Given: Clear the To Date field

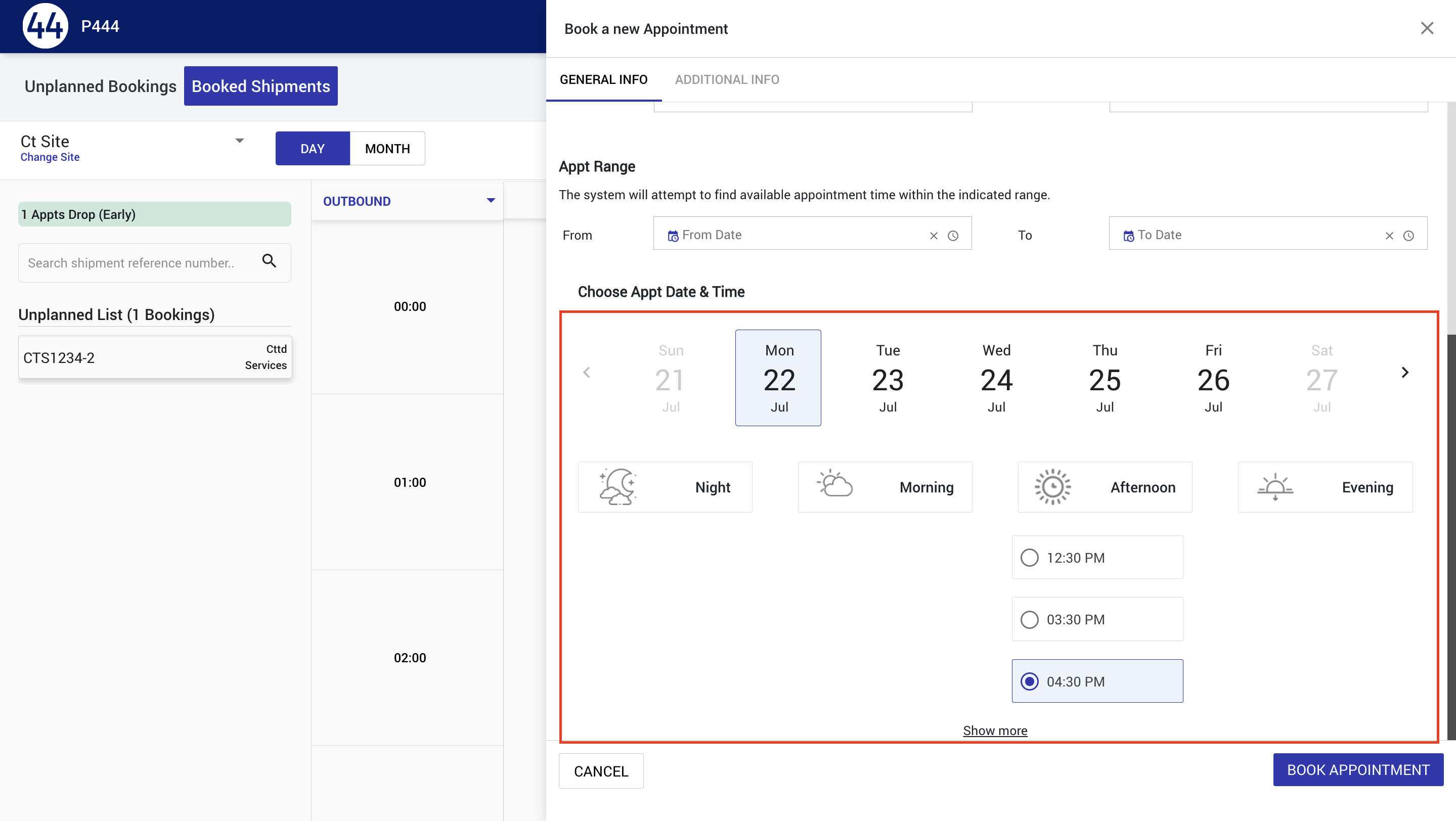Looking at the screenshot, I should (x=1389, y=236).
